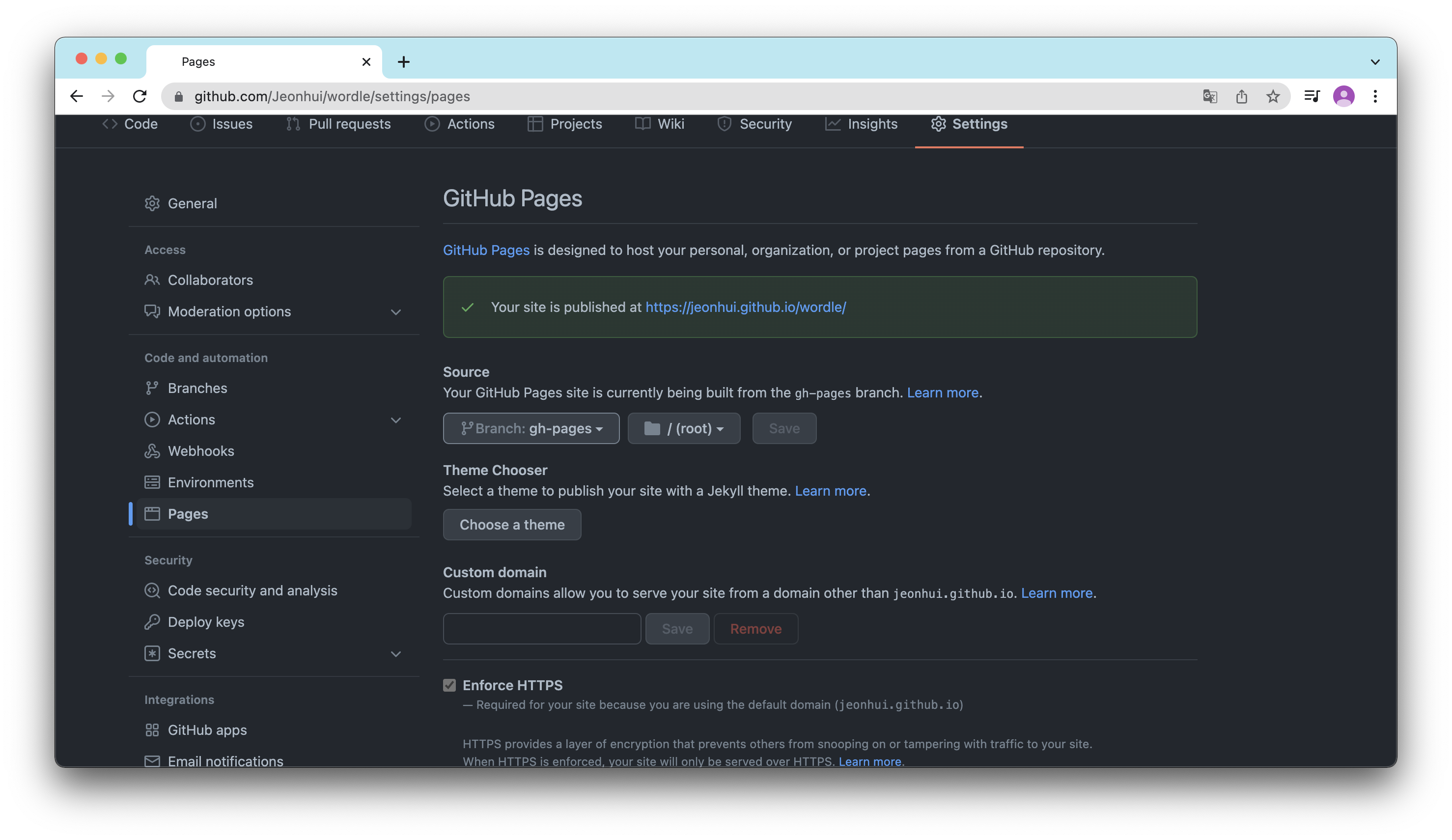Click the Custom domain text field
The height and width of the screenshot is (840, 1452).
[x=542, y=629]
